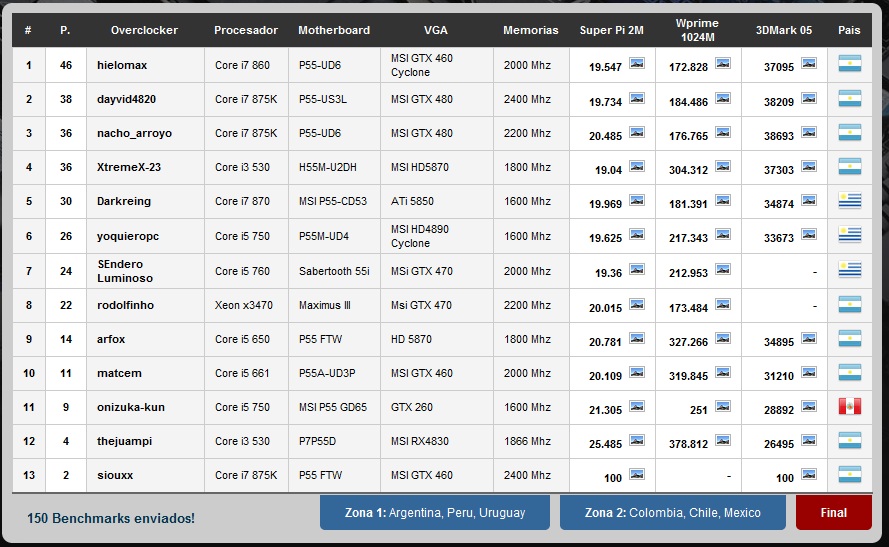Screen dimensions: 889x547
Task: Open nacho_arroyo's Super Pi 20.485 image icon
Action: coord(637,133)
